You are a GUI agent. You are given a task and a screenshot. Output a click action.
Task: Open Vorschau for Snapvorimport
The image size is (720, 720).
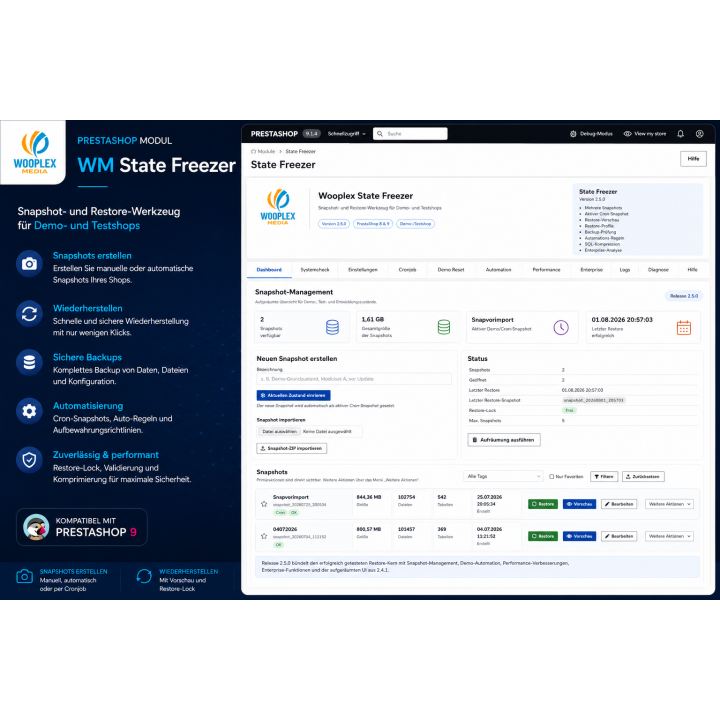pos(579,504)
